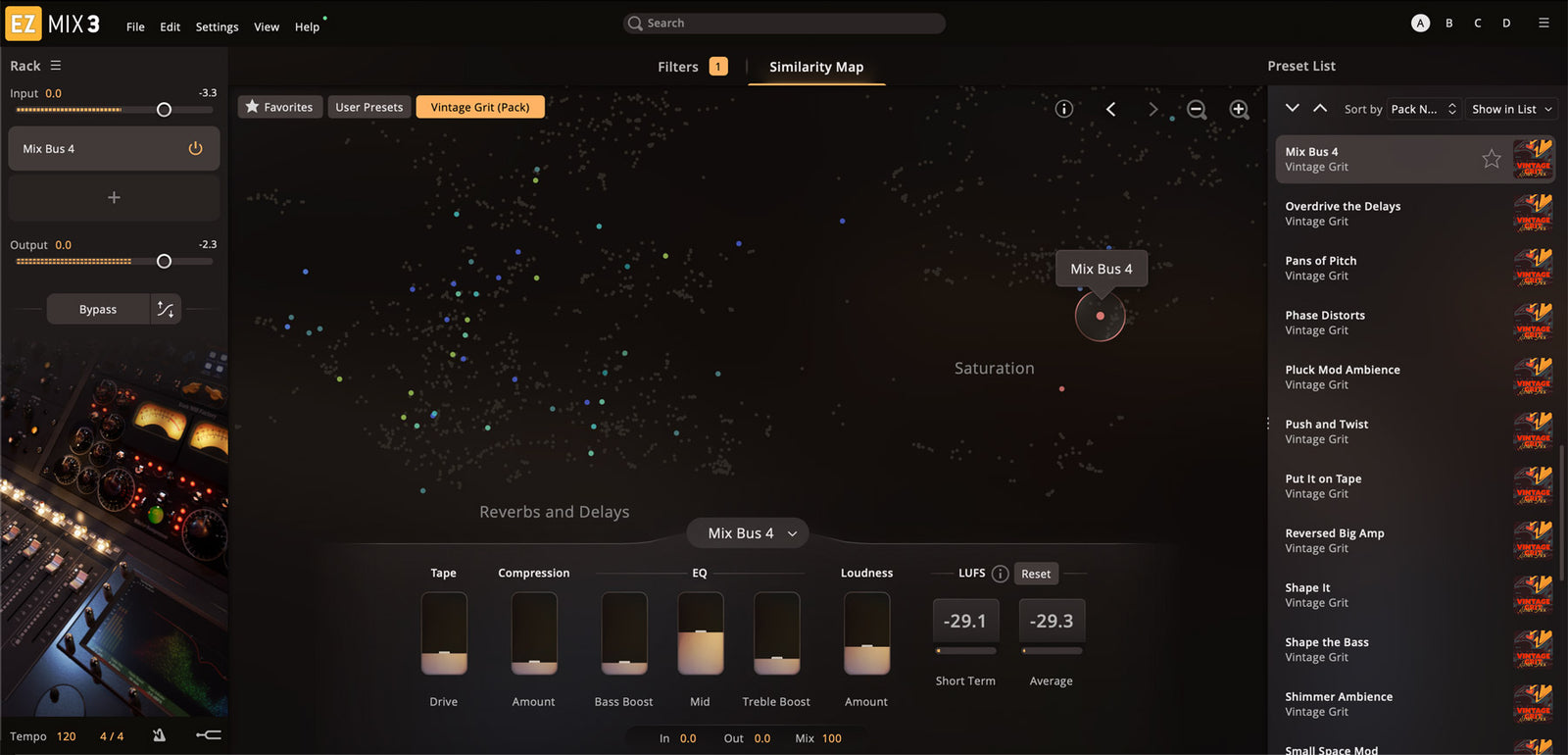This screenshot has height=755, width=1568.
Task: Adjust the EQ Mid fader
Action: point(701,633)
